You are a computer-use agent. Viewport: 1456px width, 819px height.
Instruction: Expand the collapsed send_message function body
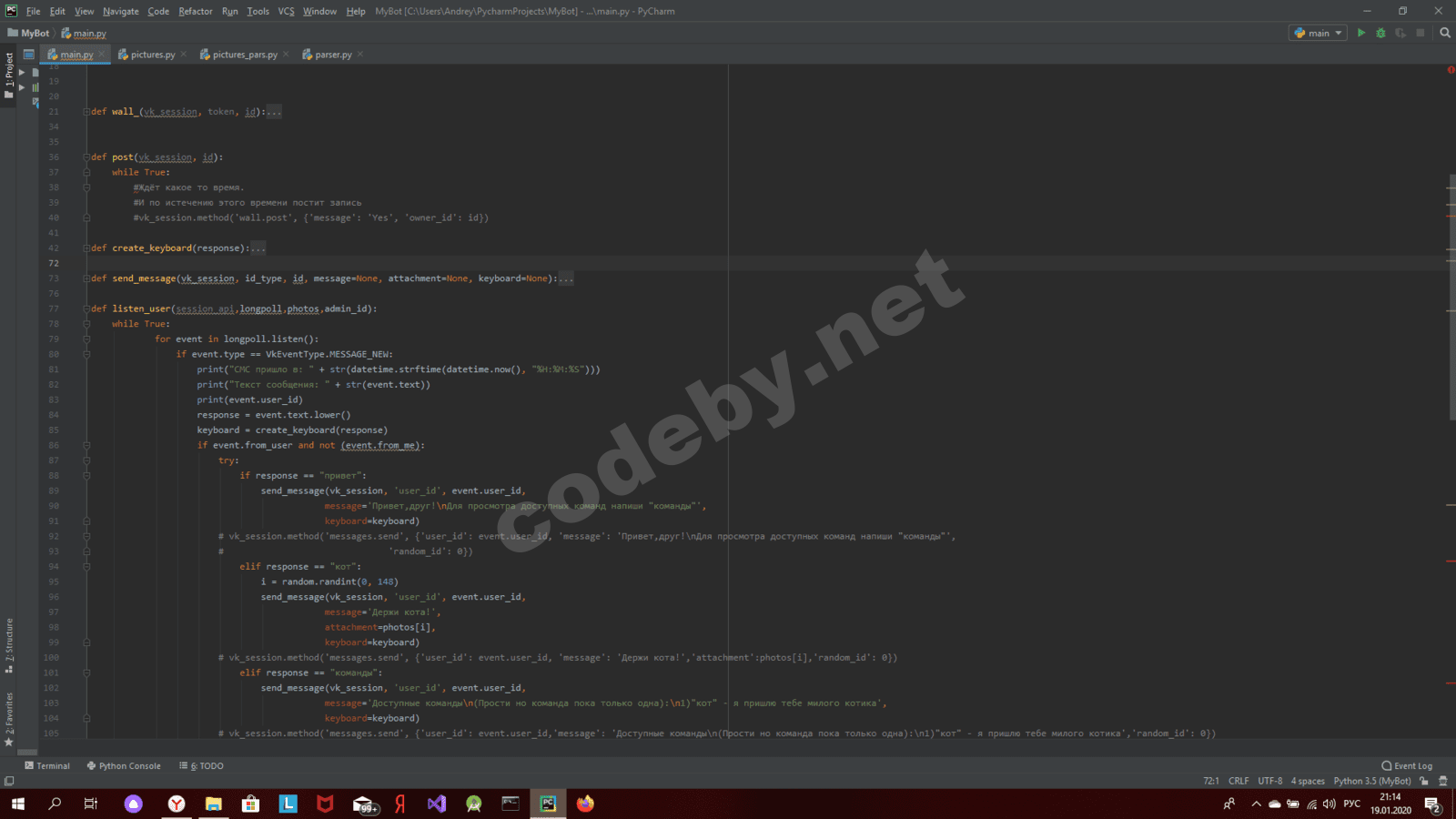pyautogui.click(x=566, y=278)
